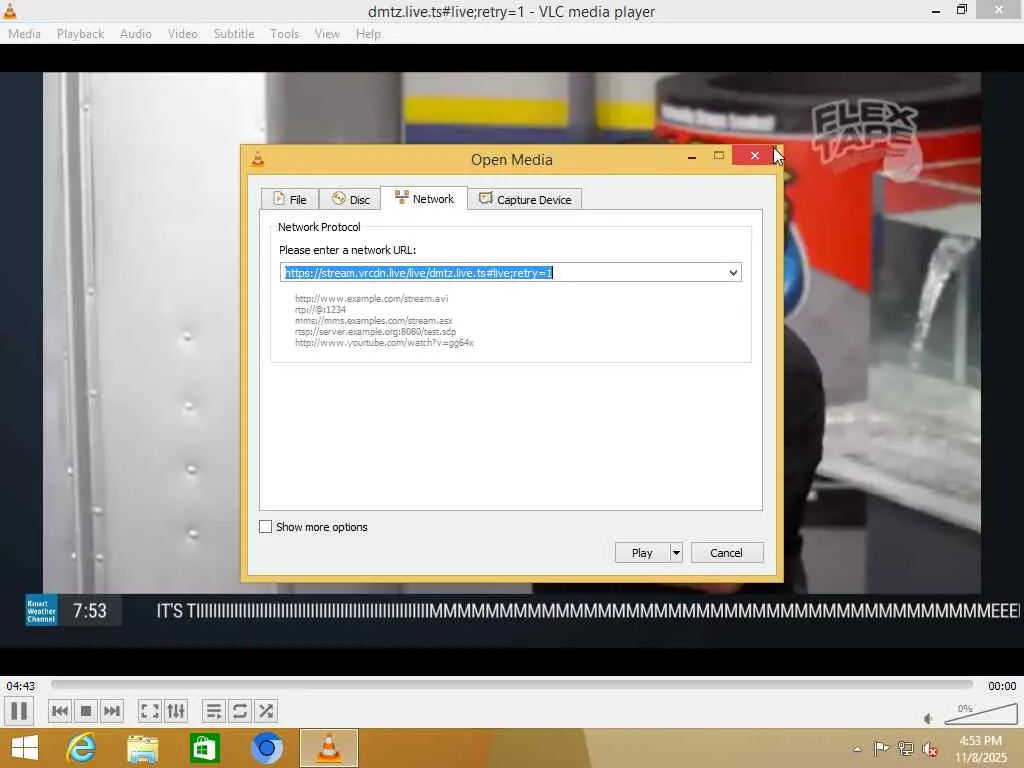Viewport: 1024px width, 768px height.
Task: Click VLC cone icon in main window title bar
Action: [x=10, y=10]
